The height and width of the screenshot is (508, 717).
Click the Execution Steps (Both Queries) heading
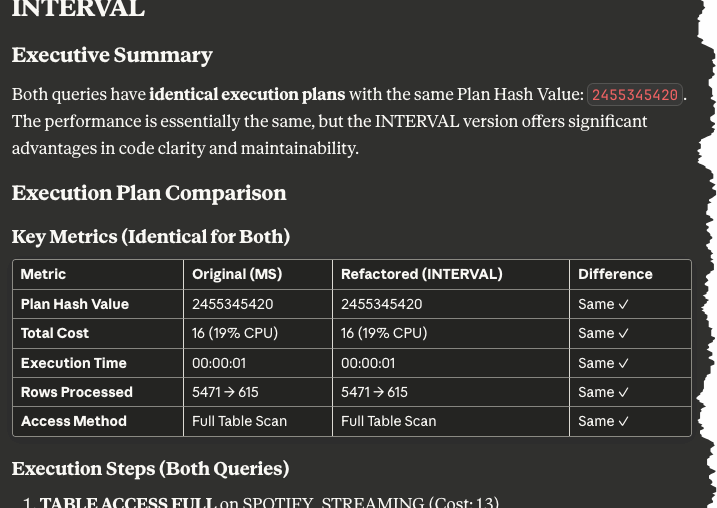click(150, 468)
